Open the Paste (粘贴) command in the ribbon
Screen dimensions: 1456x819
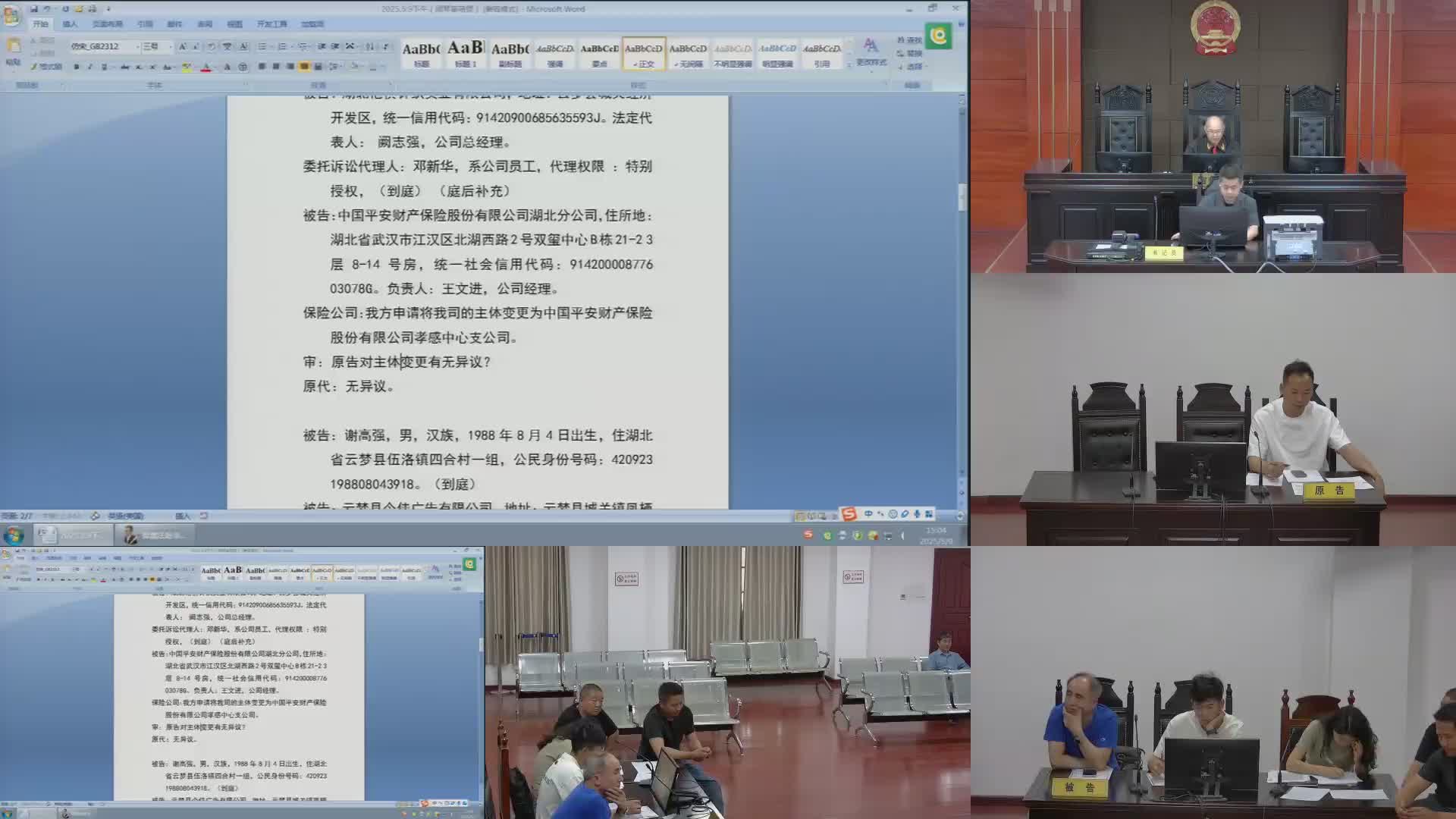click(13, 52)
